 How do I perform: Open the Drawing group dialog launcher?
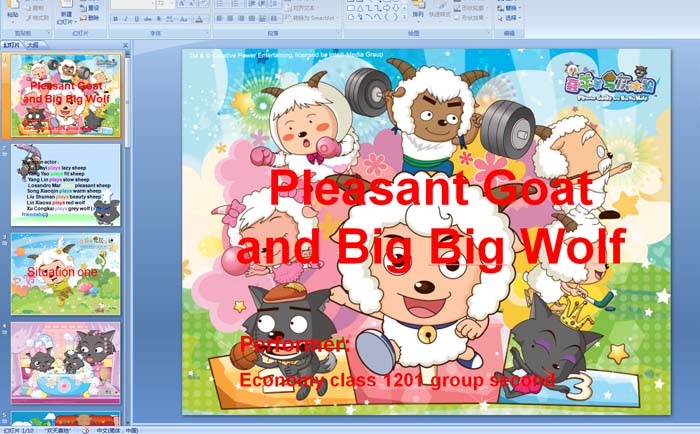click(x=489, y=33)
